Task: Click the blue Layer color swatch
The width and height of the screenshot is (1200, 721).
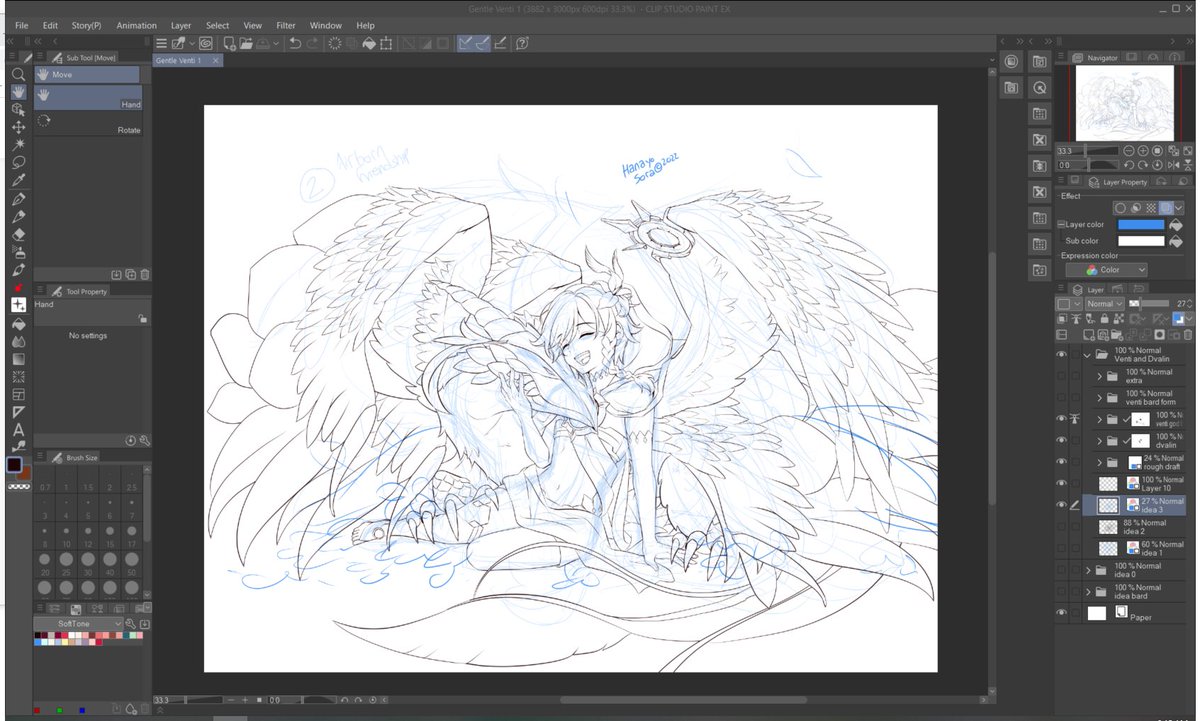Action: click(1140, 225)
